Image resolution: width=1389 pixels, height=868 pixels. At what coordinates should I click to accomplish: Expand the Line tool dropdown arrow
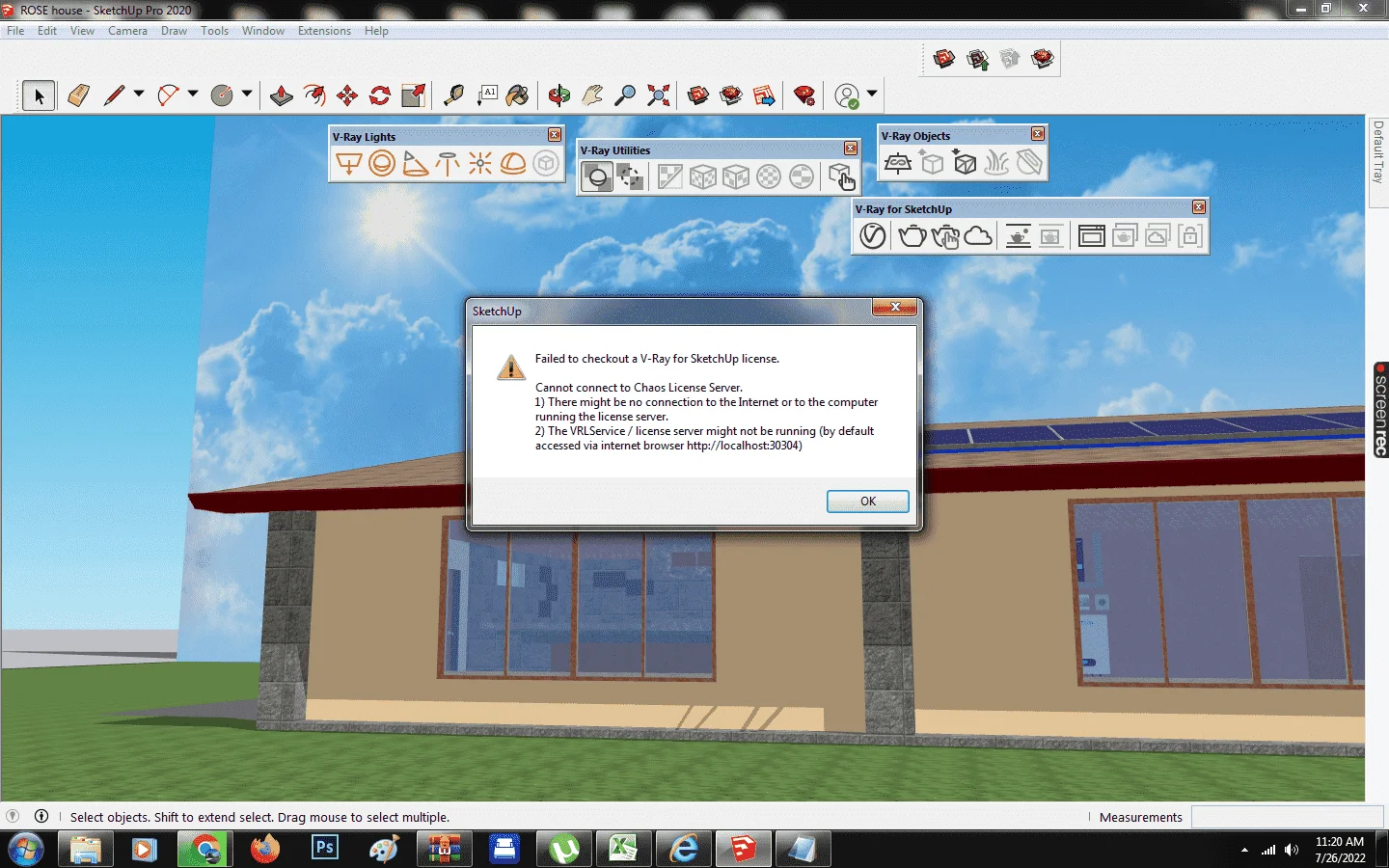coord(139,94)
